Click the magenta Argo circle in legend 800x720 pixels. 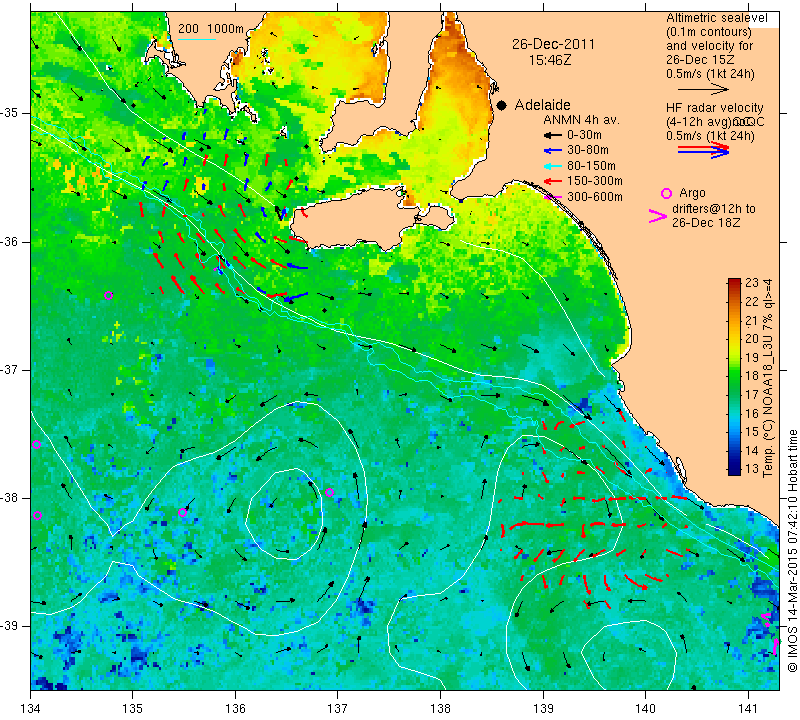666,193
